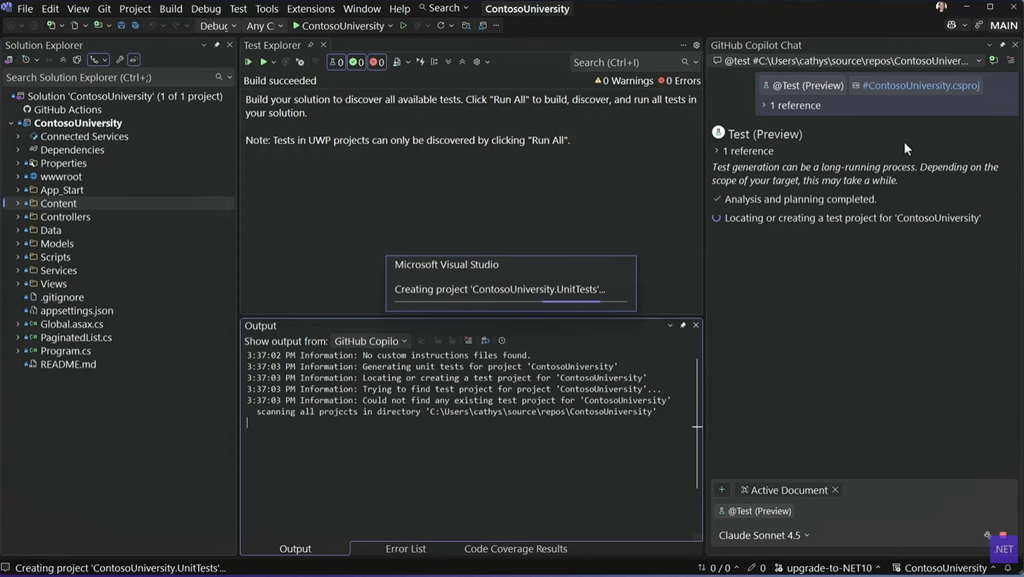Click the #ContosoUniversity.csproj reference link
1024x577 pixels.
pos(920,86)
